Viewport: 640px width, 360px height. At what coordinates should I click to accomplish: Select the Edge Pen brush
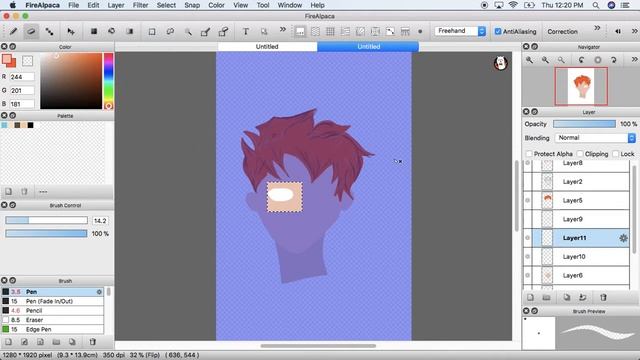[52, 329]
